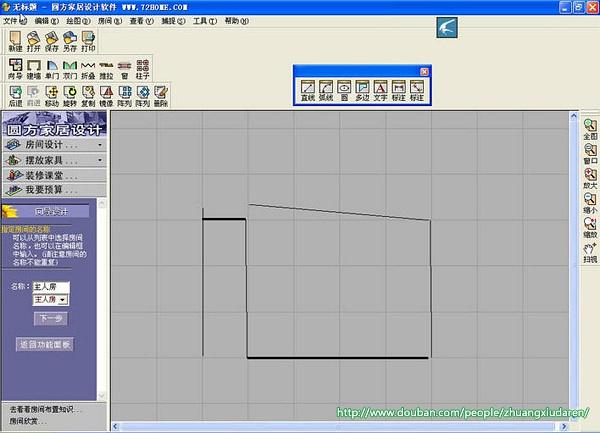The height and width of the screenshot is (433, 600).
Task: Select the 文字 (Text) drawing tool
Action: tap(379, 89)
